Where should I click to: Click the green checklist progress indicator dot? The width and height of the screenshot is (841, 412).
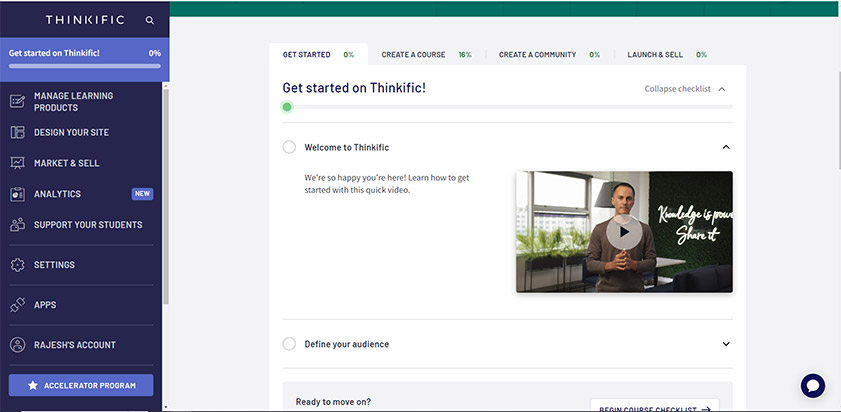tap(287, 107)
